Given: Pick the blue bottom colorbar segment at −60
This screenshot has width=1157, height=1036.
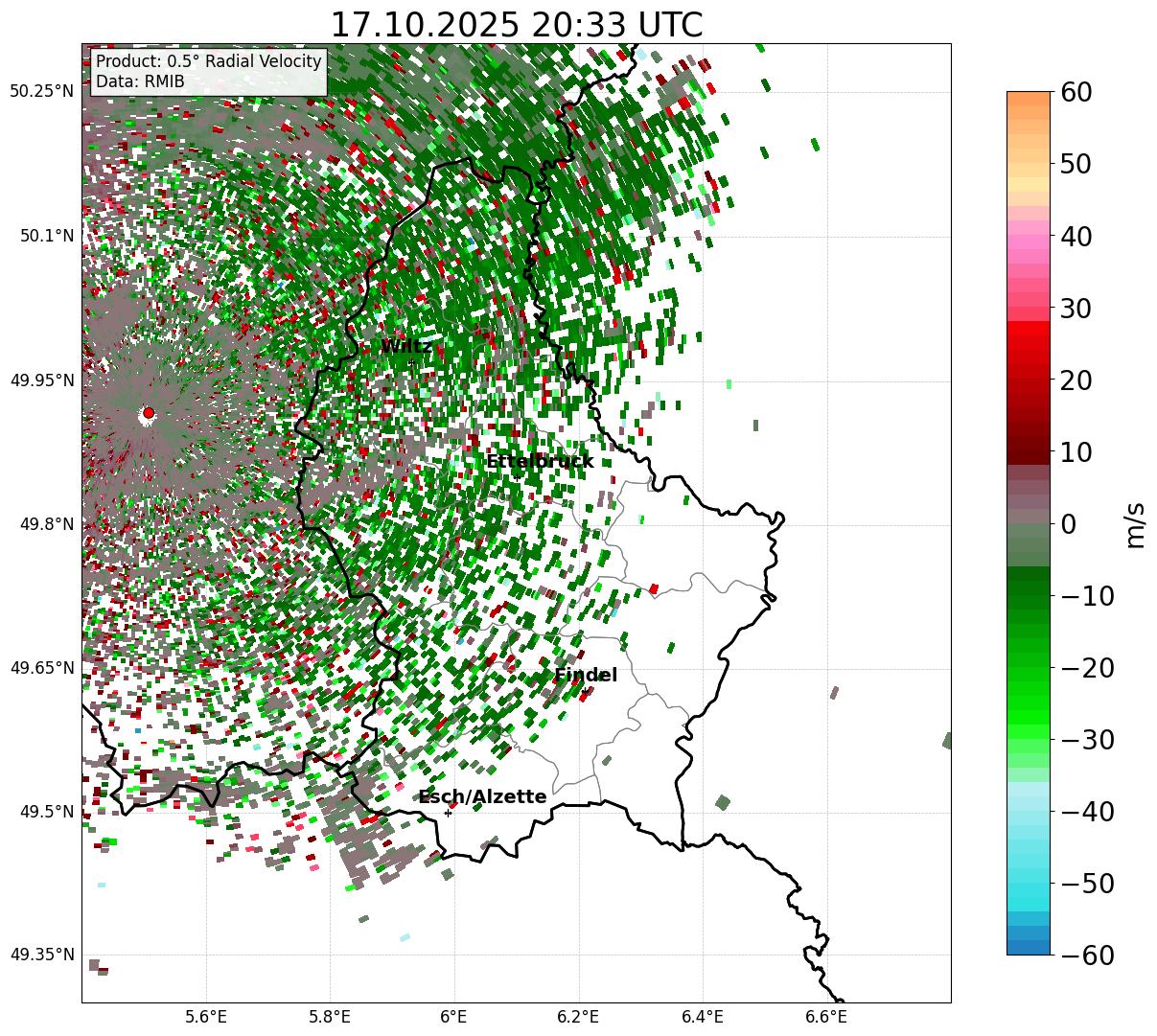Looking at the screenshot, I should click(1029, 947).
